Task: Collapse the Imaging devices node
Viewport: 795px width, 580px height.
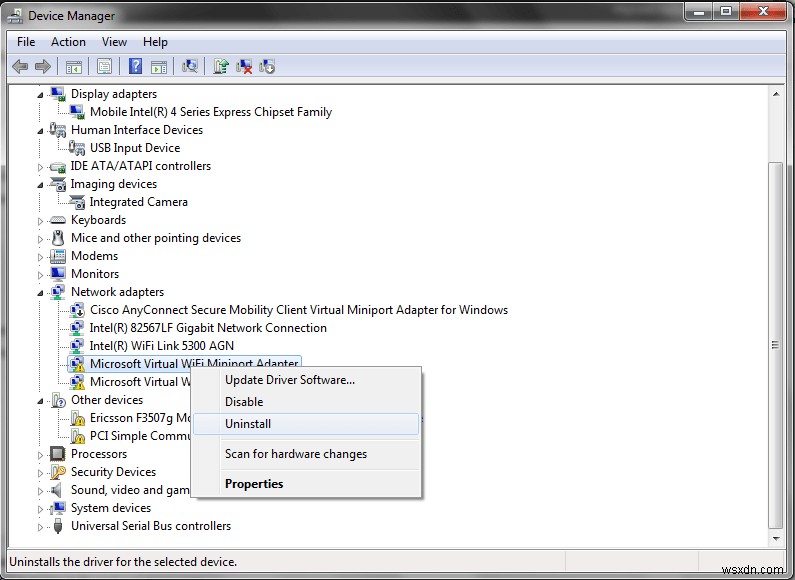Action: 40,185
